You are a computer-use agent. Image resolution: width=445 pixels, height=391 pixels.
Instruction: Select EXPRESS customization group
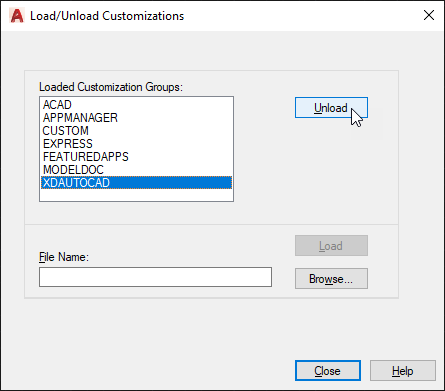pos(136,144)
